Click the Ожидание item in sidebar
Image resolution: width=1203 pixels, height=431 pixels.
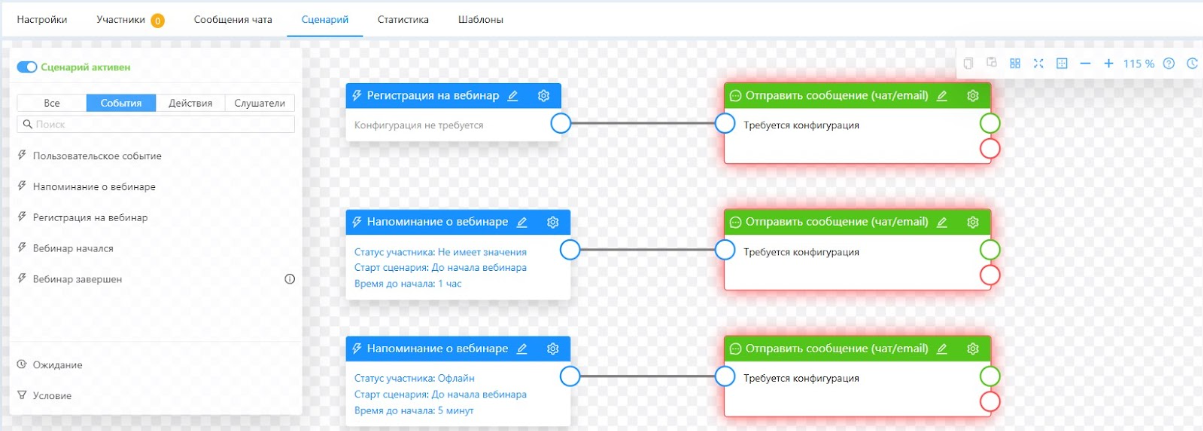pyautogui.click(x=57, y=365)
